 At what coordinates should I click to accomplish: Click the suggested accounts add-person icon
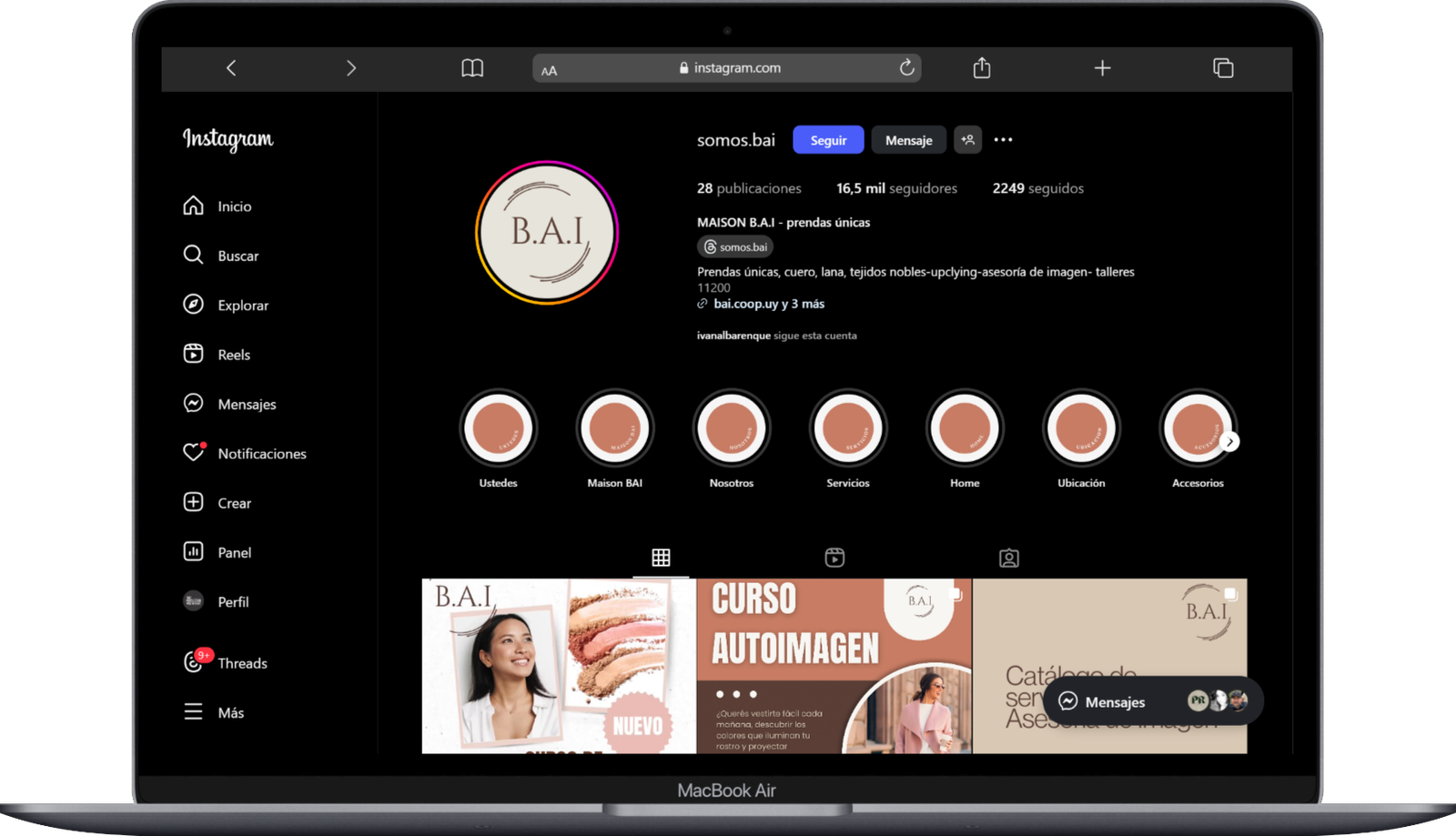click(967, 140)
